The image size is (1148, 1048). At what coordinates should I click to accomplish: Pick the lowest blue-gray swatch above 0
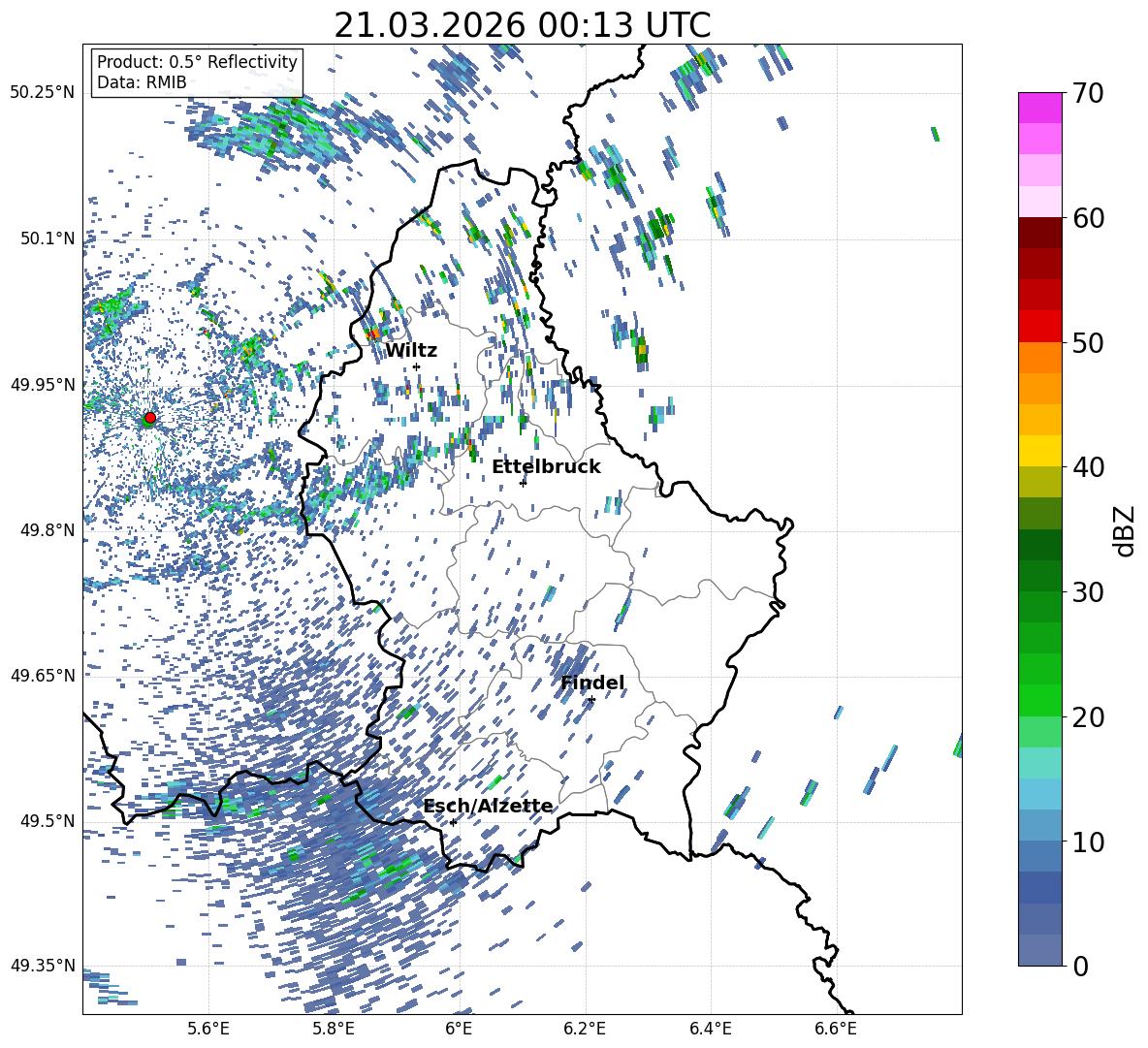(1040, 949)
